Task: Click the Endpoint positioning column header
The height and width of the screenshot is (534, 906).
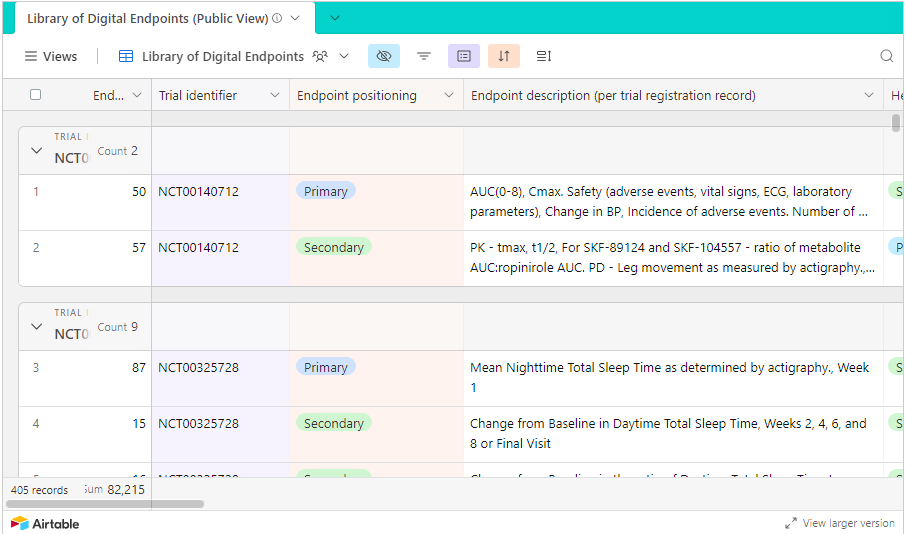Action: pos(376,95)
